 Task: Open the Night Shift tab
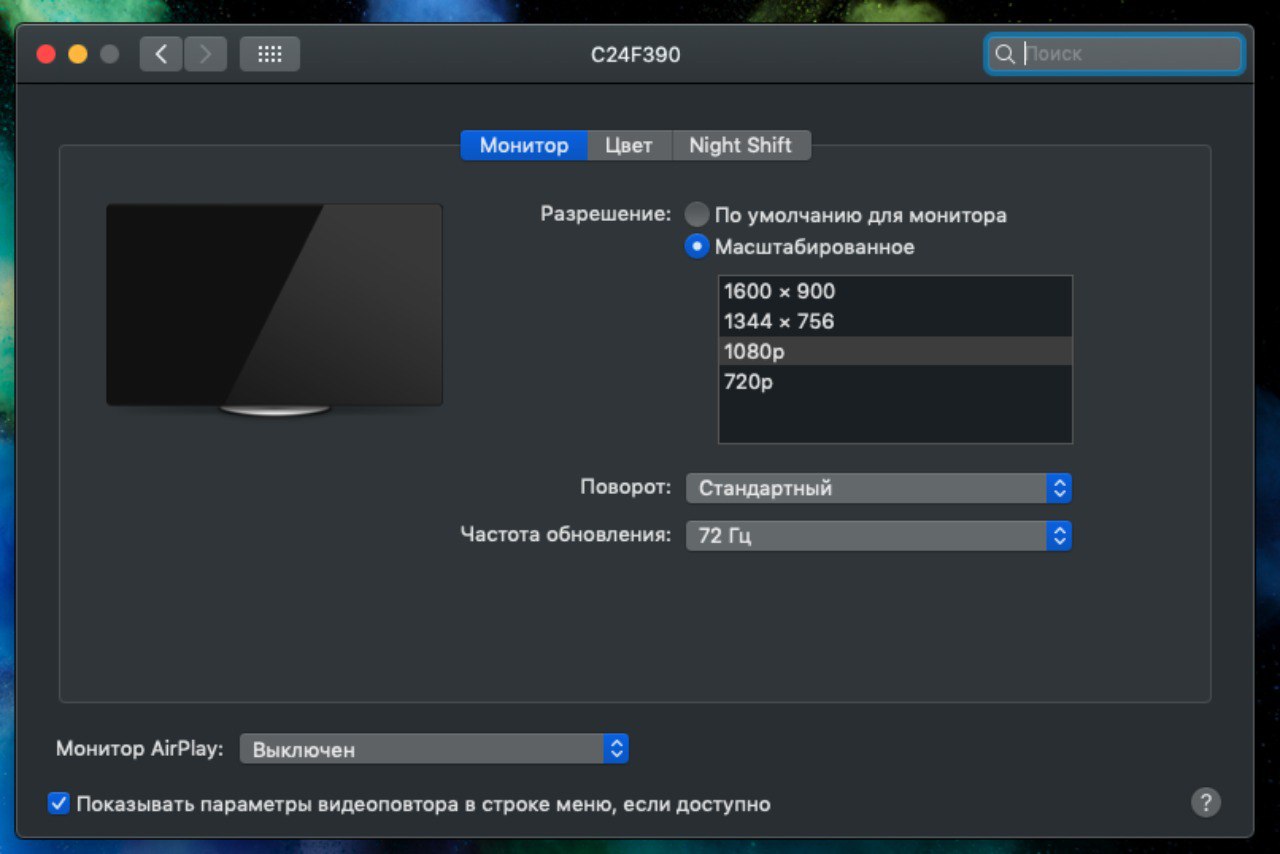740,145
